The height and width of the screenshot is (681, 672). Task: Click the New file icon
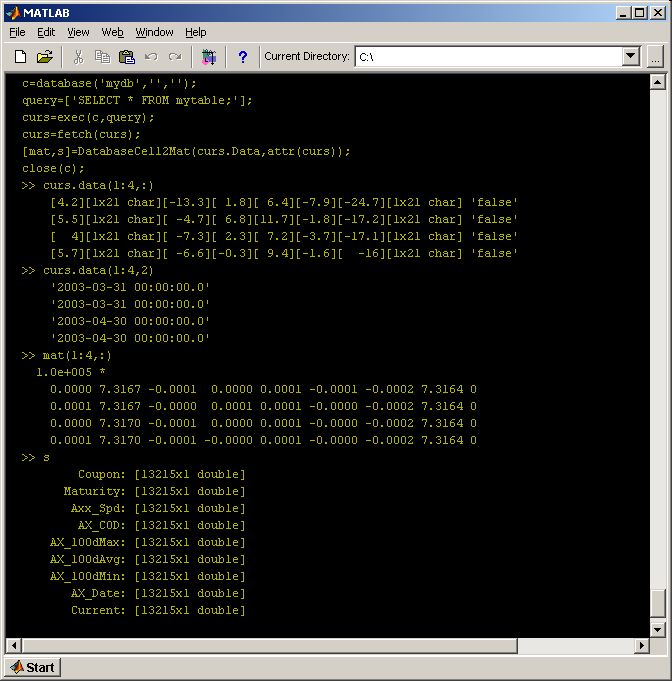pos(20,56)
